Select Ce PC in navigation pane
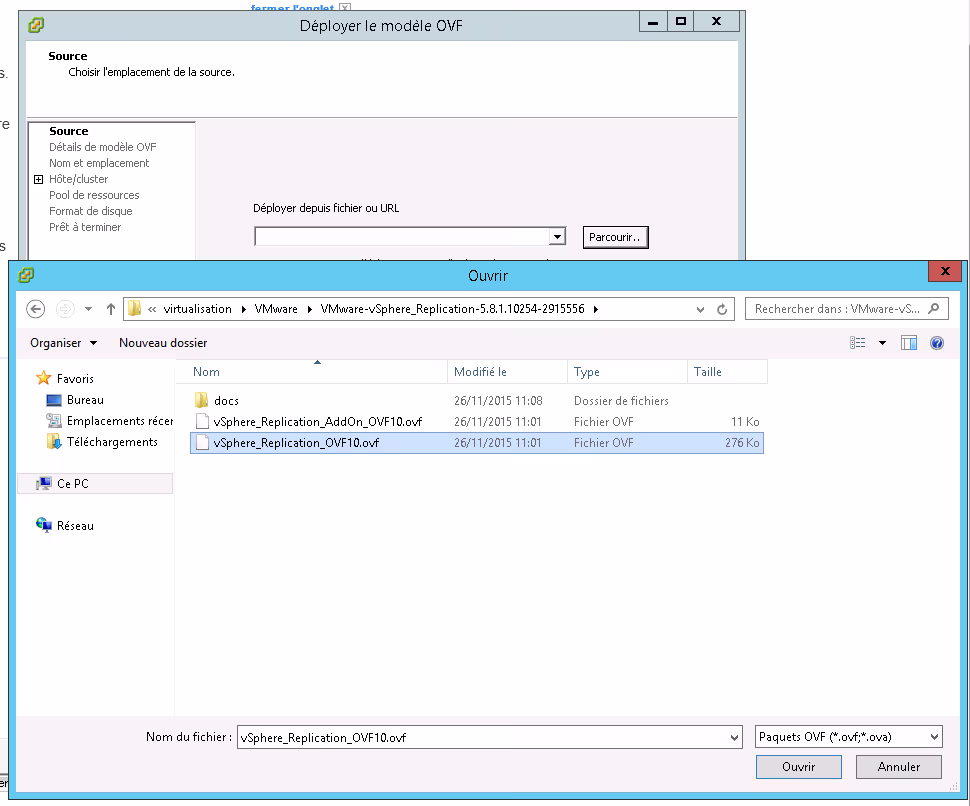This screenshot has height=806, width=970. point(72,484)
